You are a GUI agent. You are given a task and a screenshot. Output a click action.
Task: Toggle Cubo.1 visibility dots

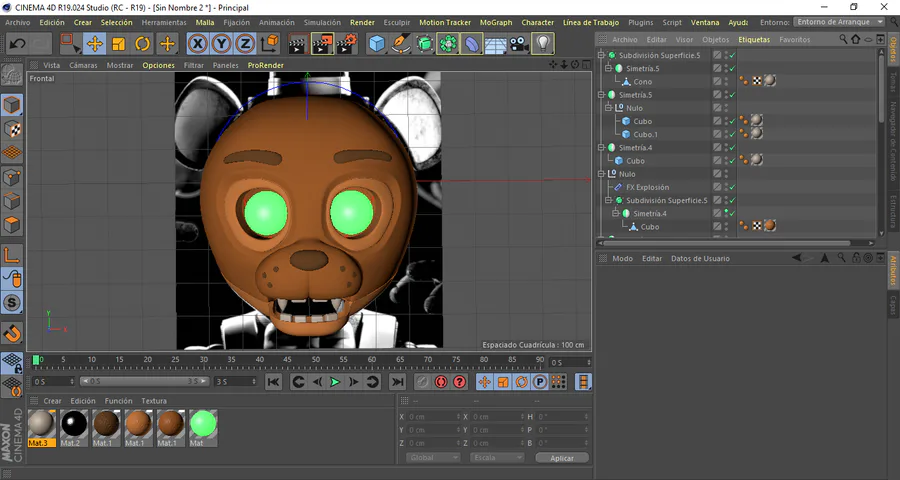[726, 134]
